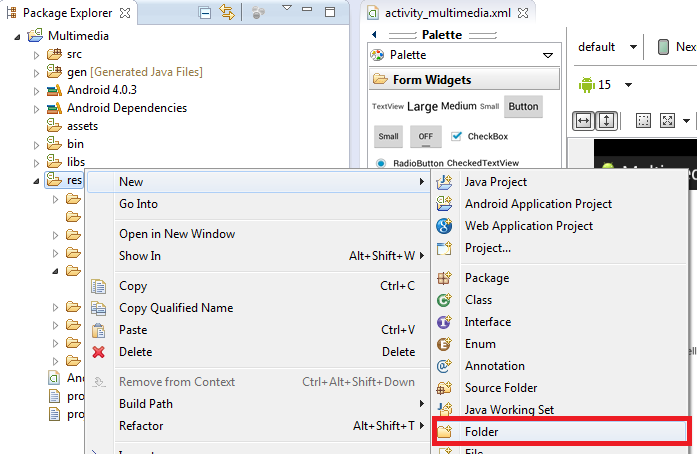
Task: Open the default configuration dropdown
Action: pos(608,47)
